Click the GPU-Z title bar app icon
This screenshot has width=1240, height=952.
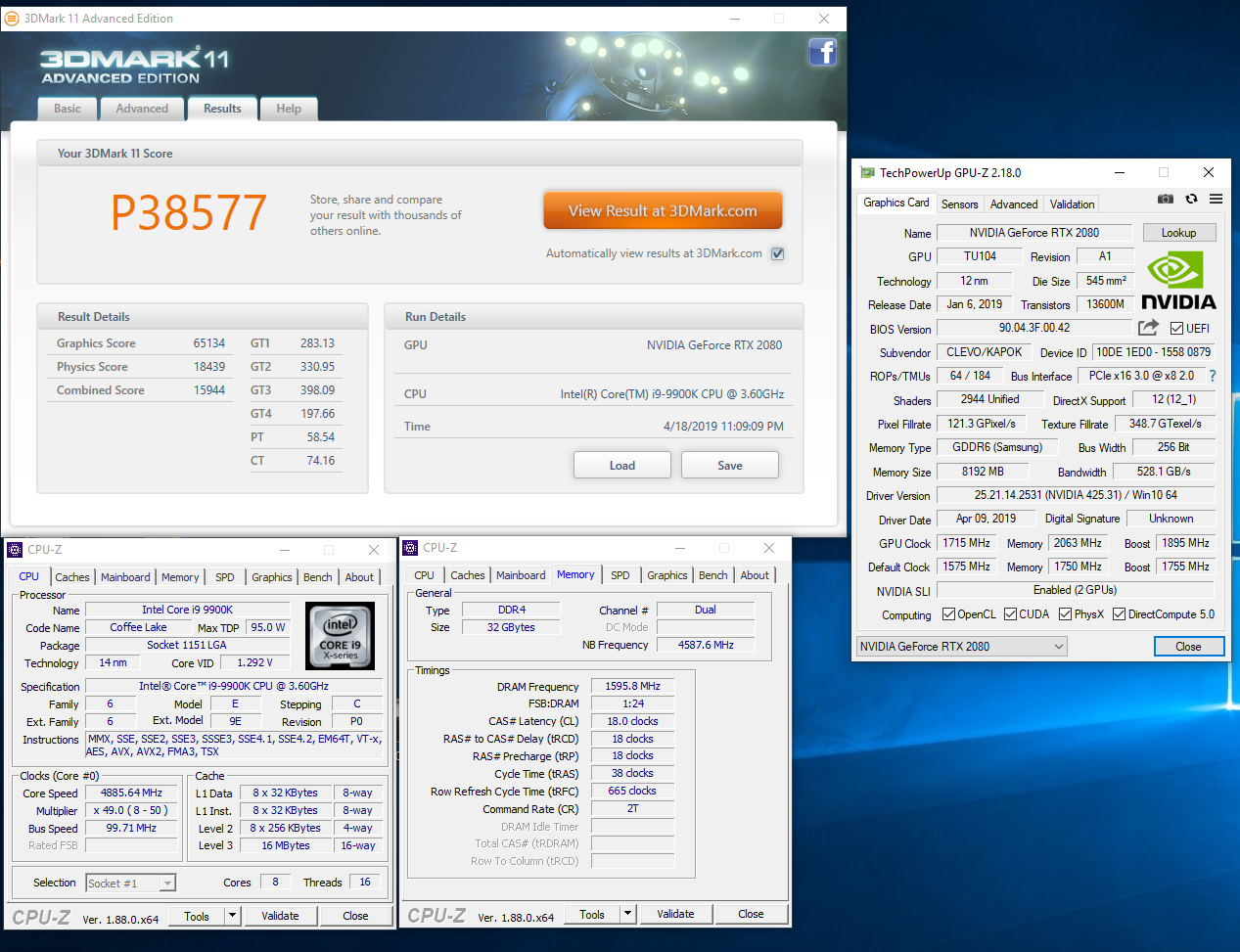coord(867,172)
